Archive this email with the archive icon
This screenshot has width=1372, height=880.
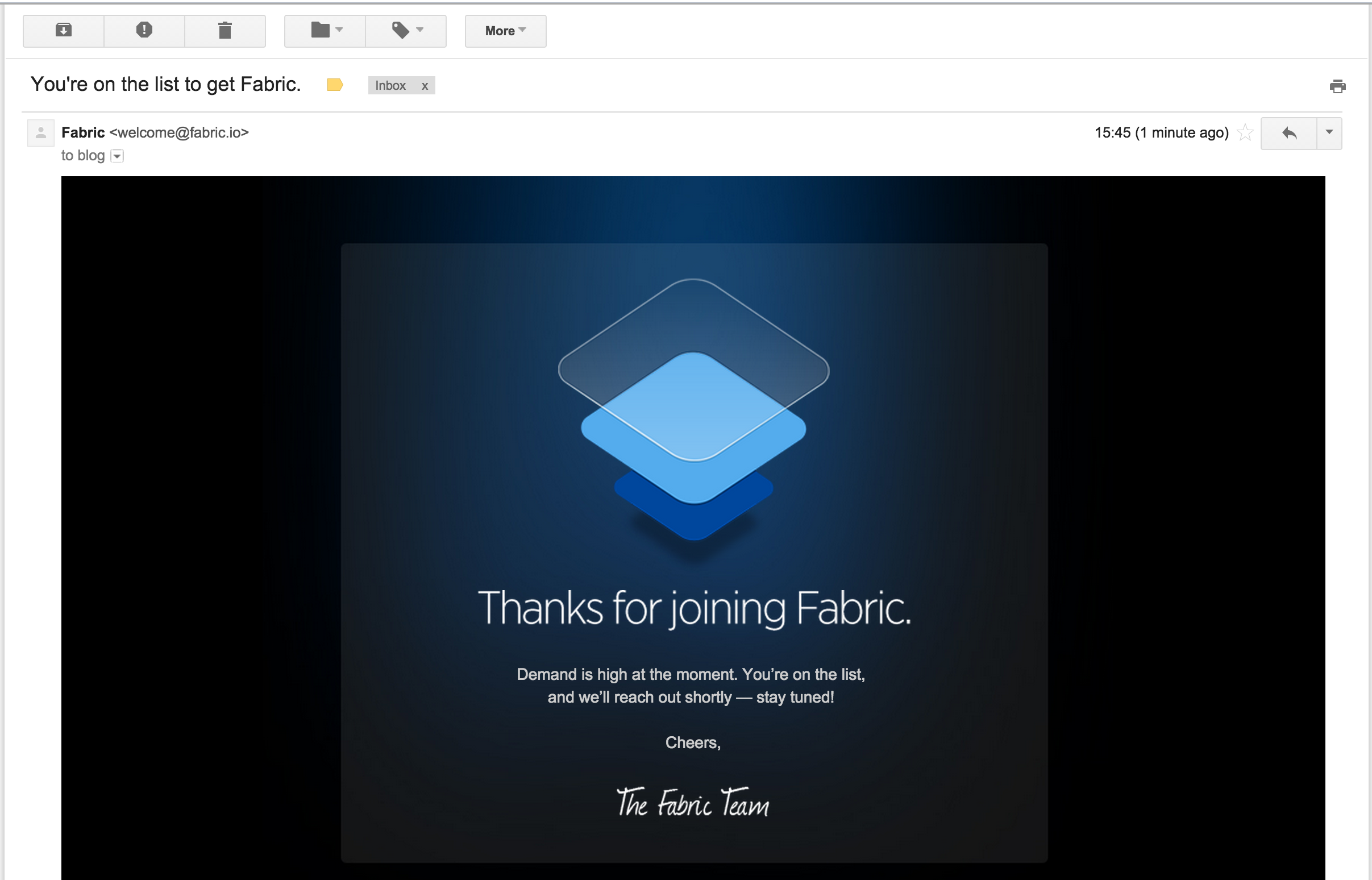64,31
